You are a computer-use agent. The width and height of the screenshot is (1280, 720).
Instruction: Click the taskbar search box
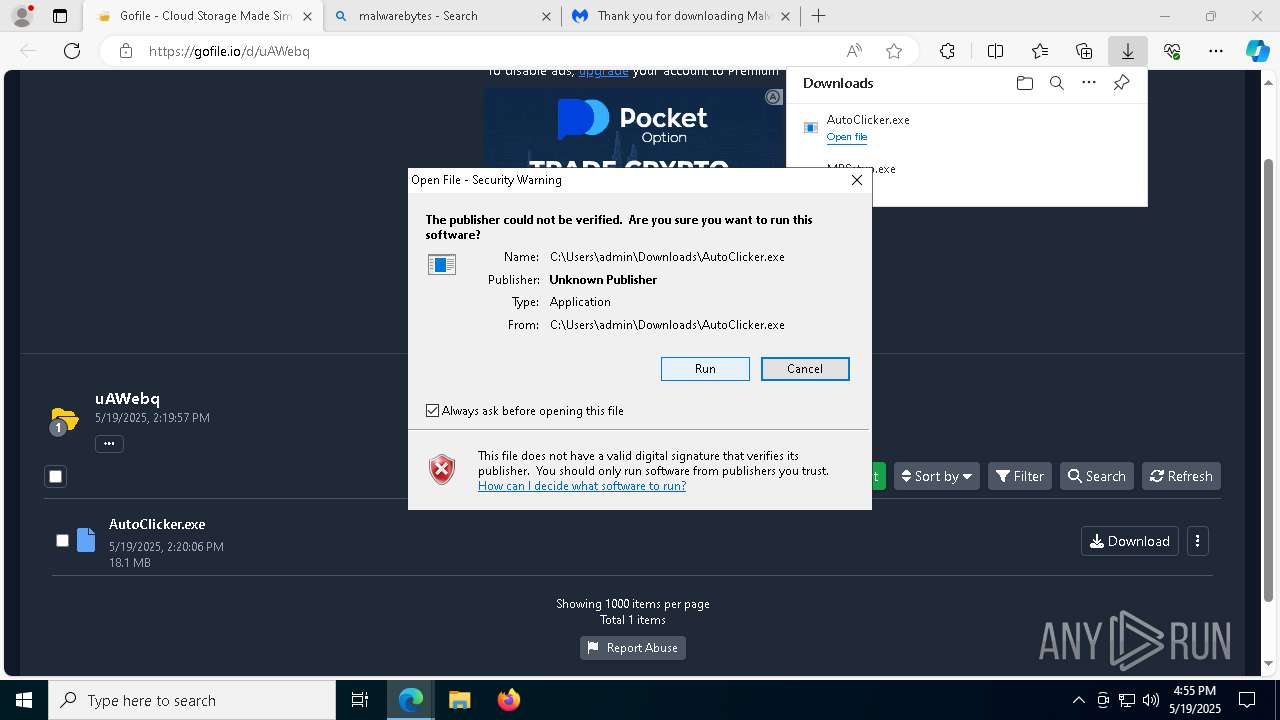(192, 700)
